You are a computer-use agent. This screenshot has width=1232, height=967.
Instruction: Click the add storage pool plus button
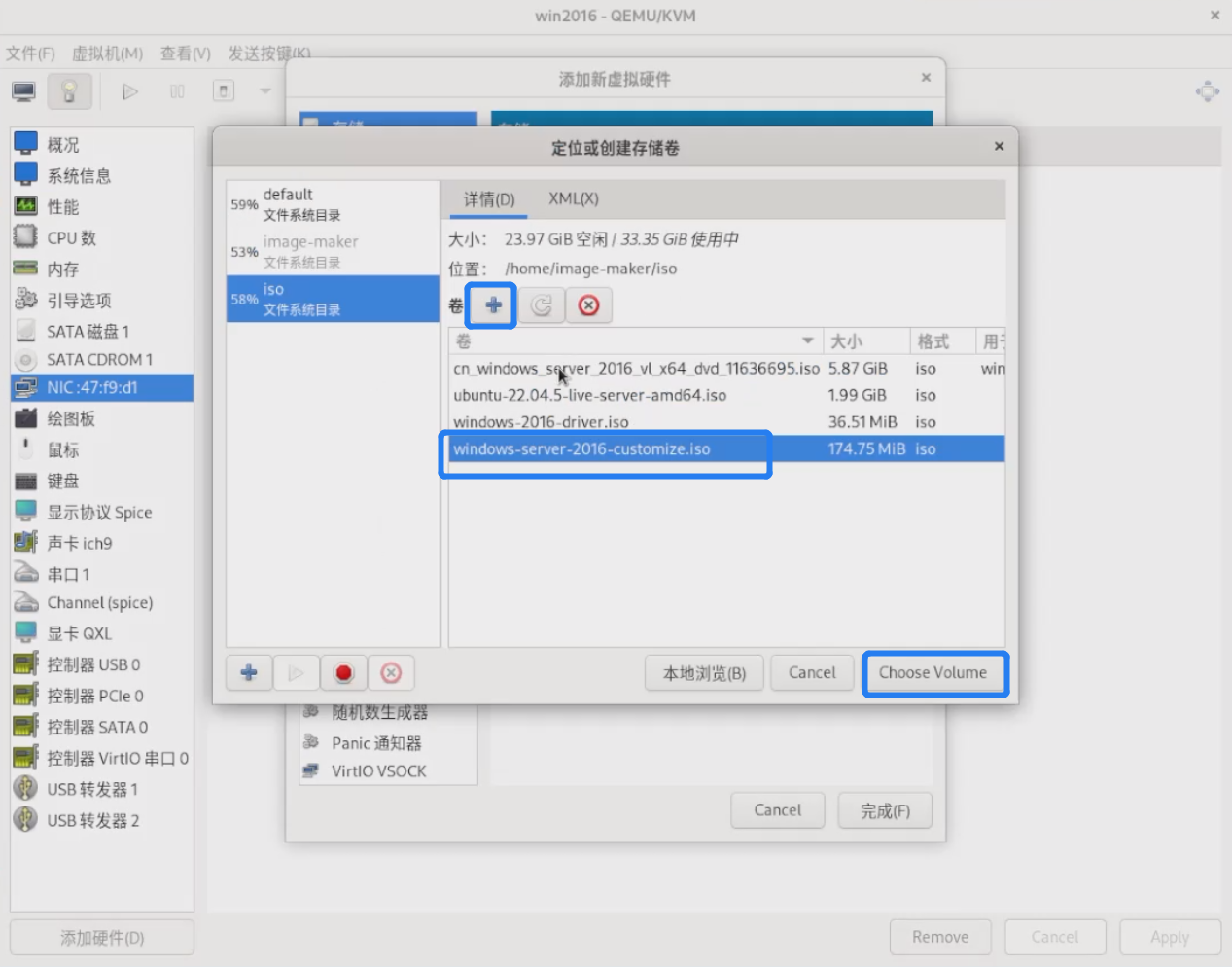click(249, 673)
